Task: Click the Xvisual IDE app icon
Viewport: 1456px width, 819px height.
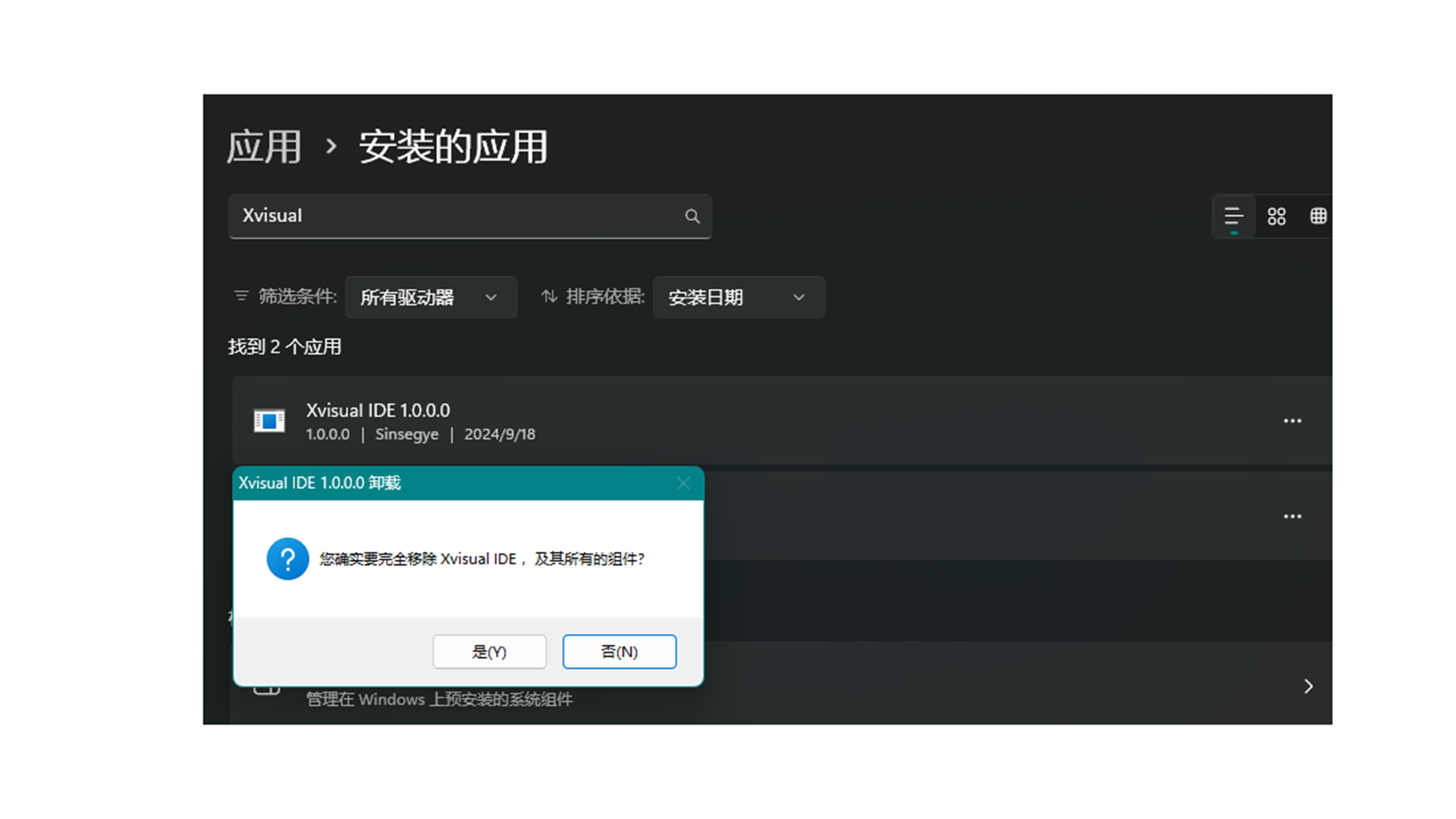Action: click(269, 421)
